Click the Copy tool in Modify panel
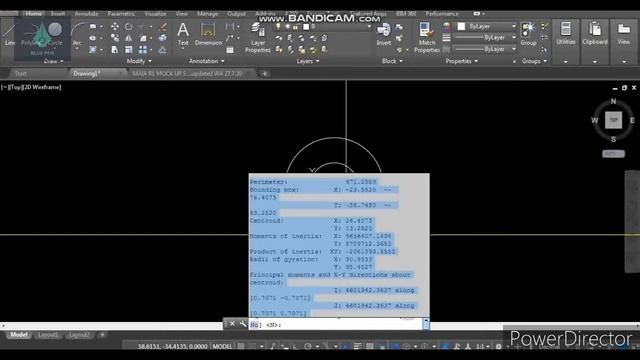 [x=115, y=38]
